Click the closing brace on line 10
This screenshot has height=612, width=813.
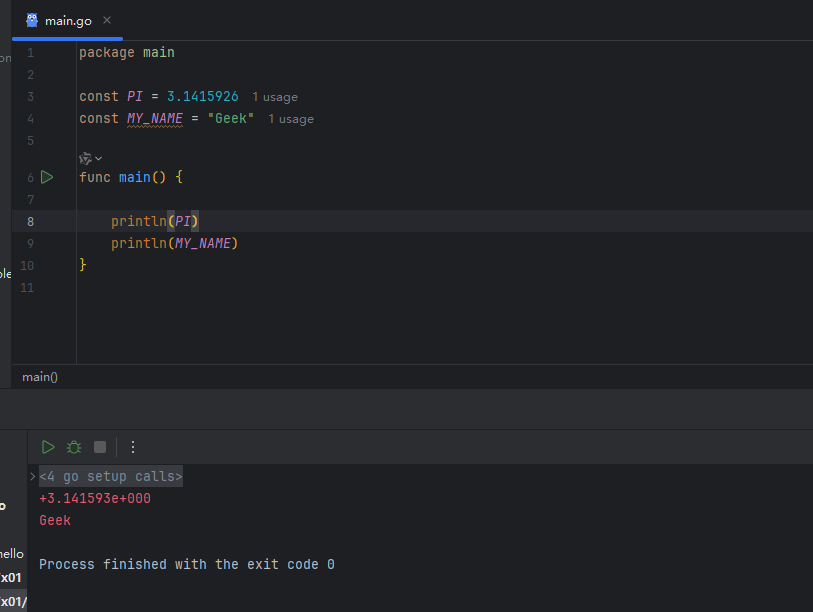click(83, 265)
